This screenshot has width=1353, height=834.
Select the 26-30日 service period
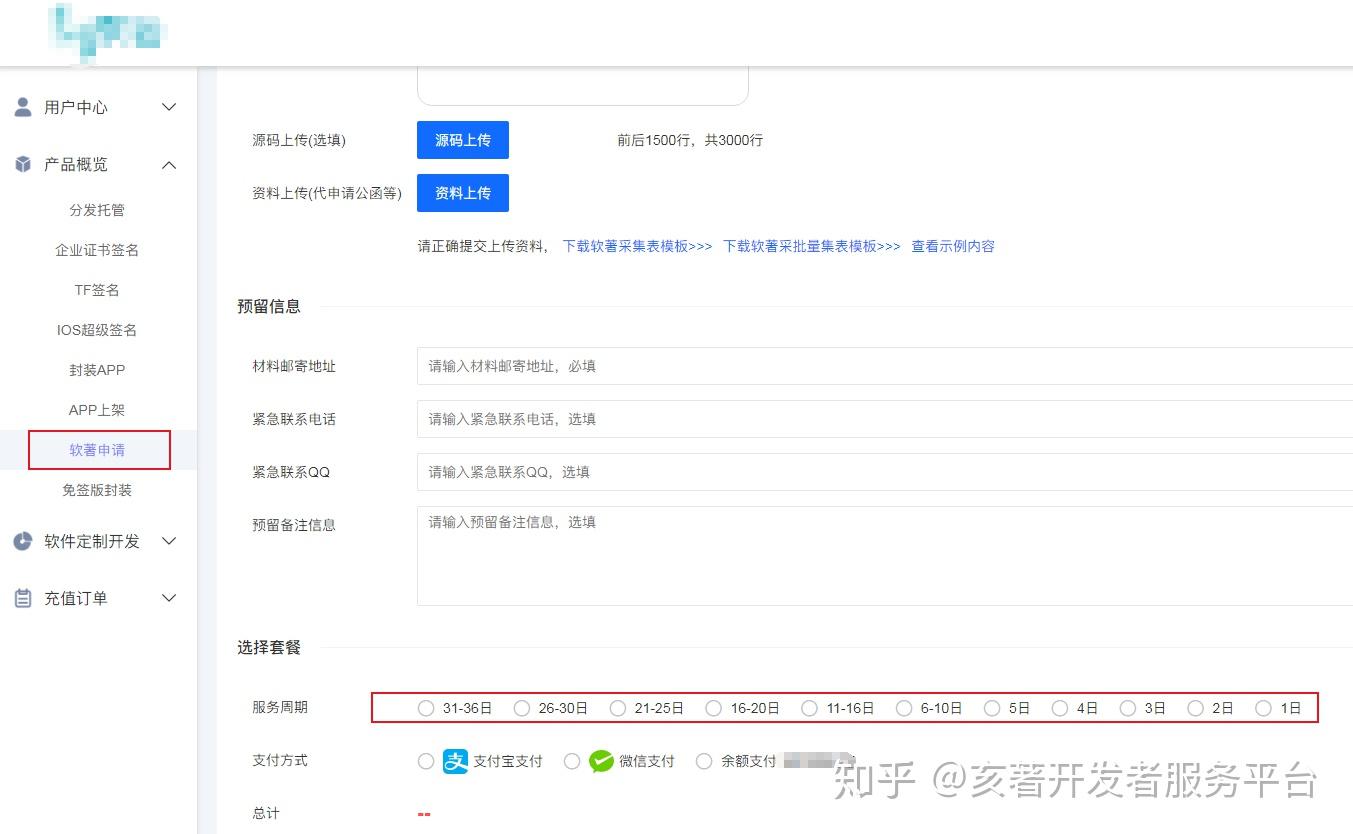pyautogui.click(x=522, y=708)
